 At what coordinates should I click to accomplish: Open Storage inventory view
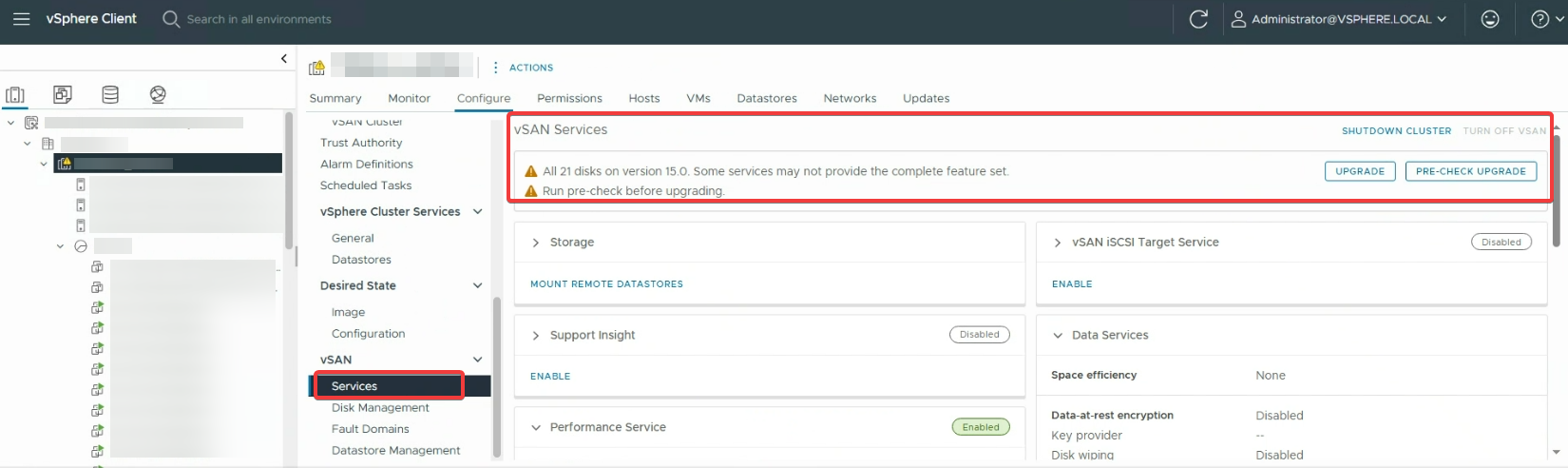110,94
